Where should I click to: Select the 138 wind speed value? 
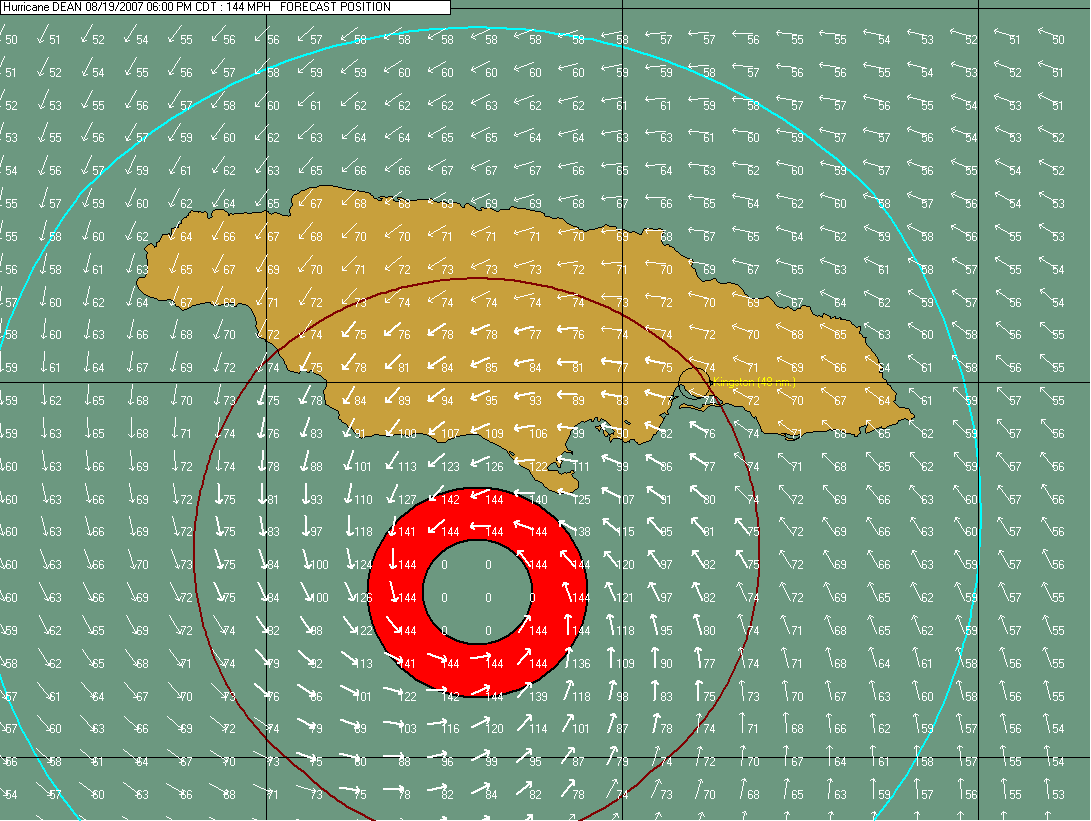581,532
